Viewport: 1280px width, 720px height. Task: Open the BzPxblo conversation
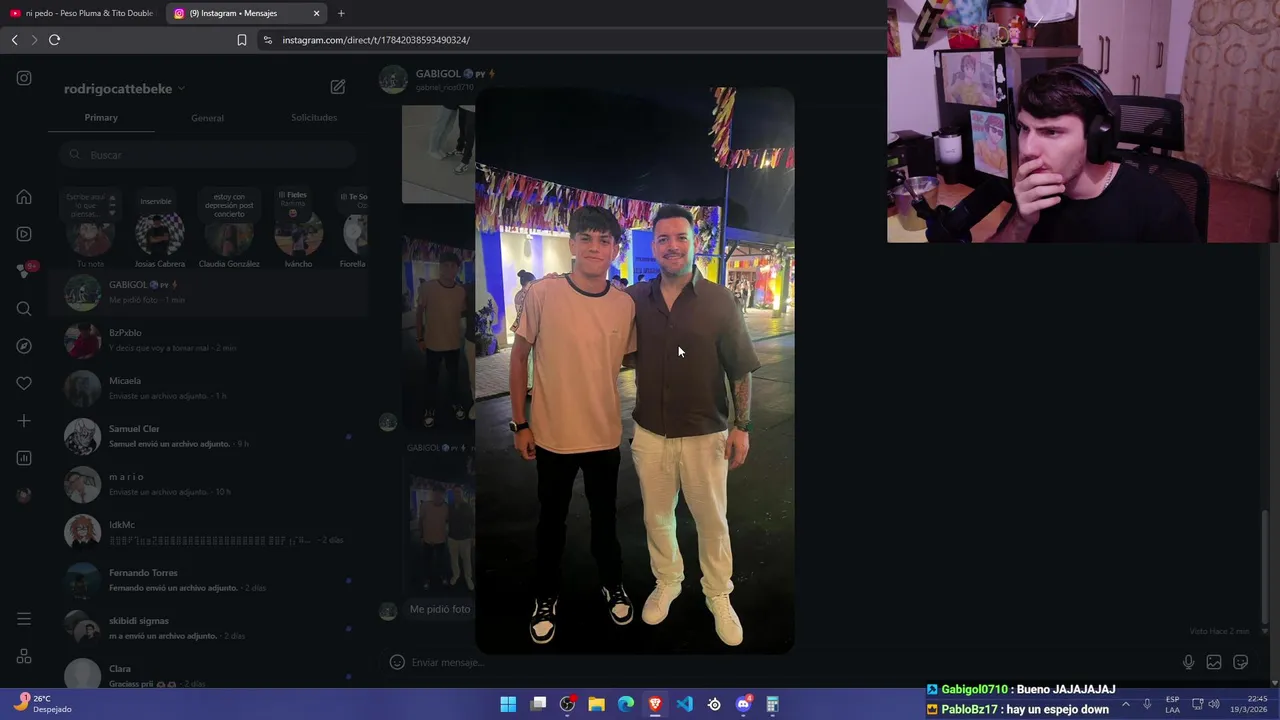tap(208, 340)
